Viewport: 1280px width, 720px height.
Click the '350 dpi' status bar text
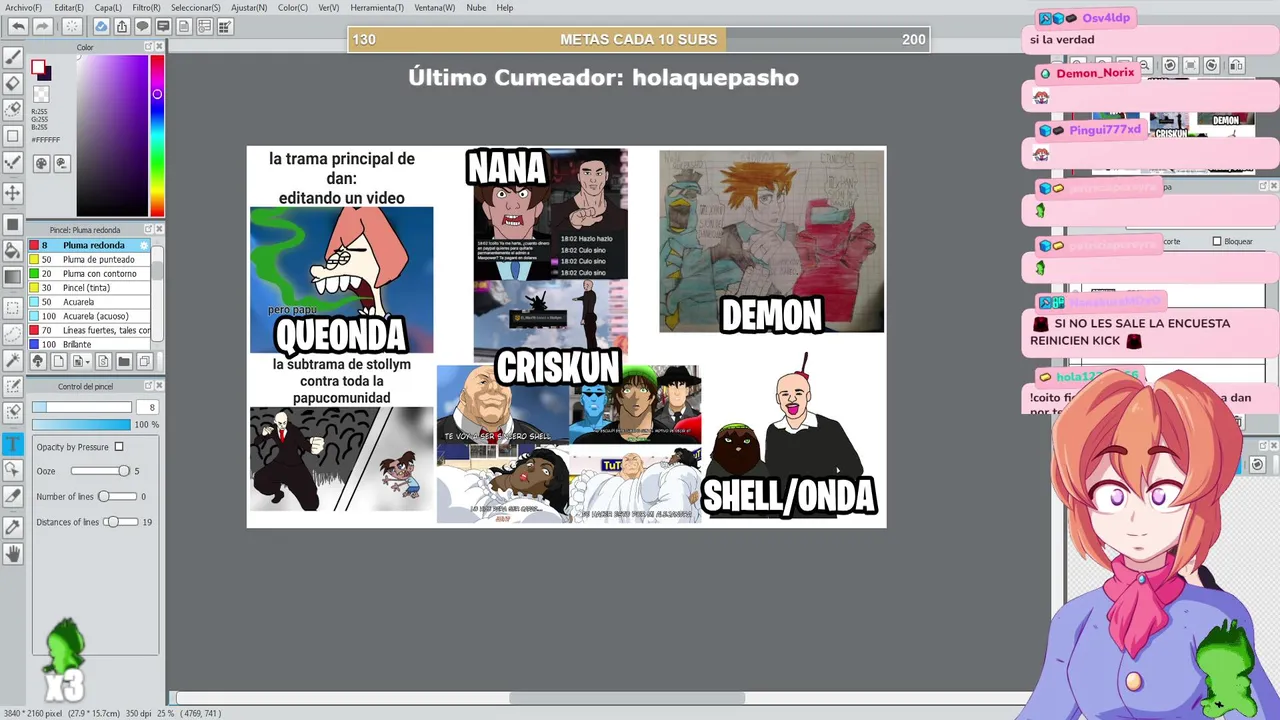click(x=137, y=714)
